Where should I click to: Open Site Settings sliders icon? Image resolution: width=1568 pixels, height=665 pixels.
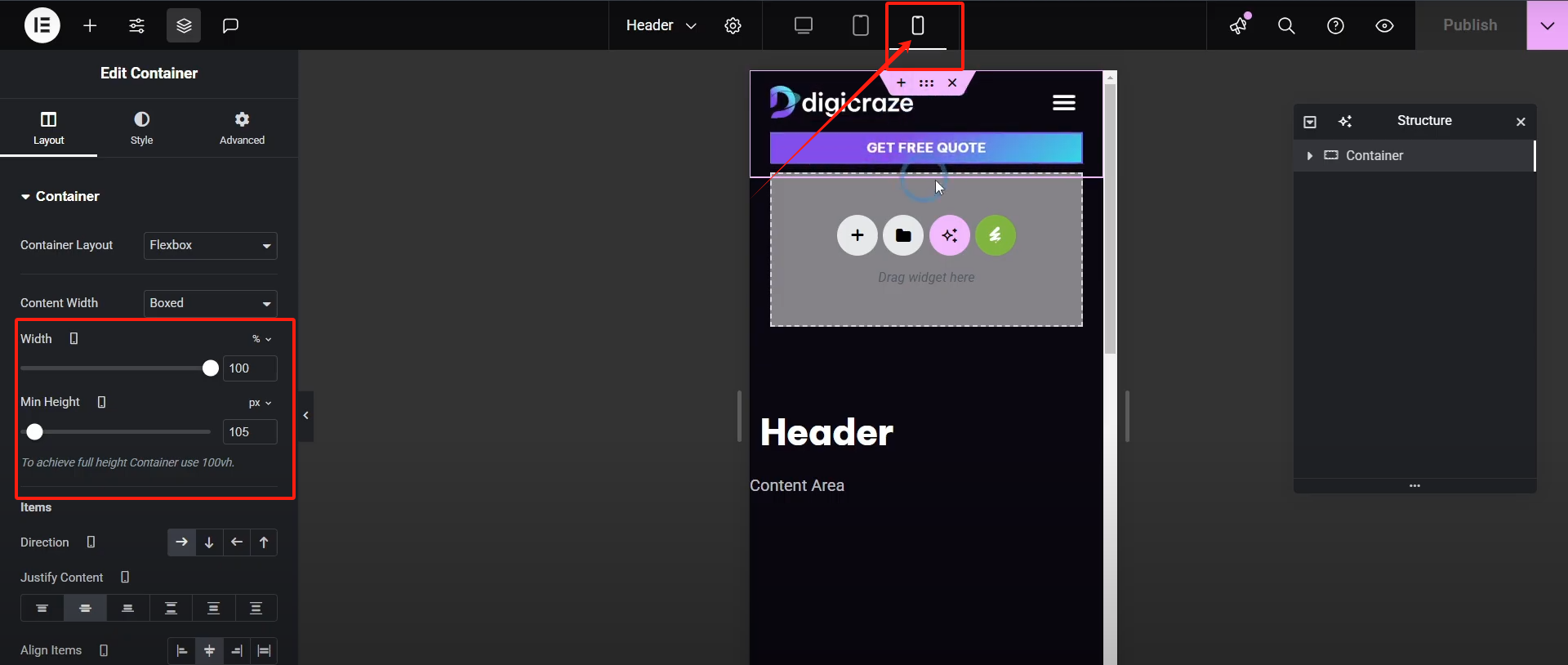click(136, 25)
